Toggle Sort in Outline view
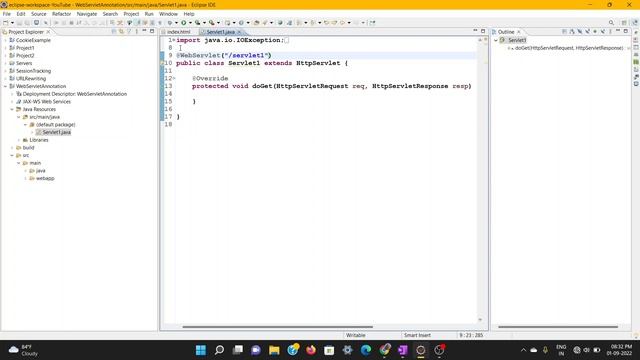This screenshot has width=640, height=360. click(x=572, y=31)
